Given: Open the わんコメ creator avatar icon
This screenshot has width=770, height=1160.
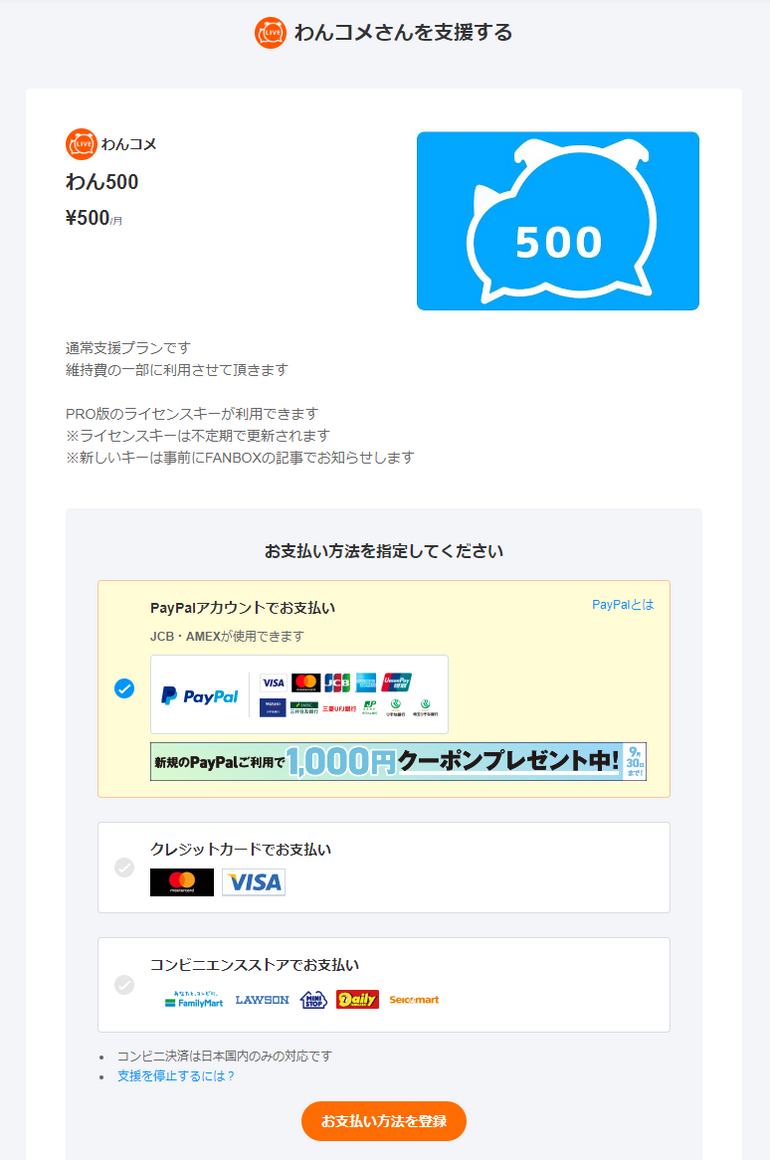Looking at the screenshot, I should pos(81,144).
